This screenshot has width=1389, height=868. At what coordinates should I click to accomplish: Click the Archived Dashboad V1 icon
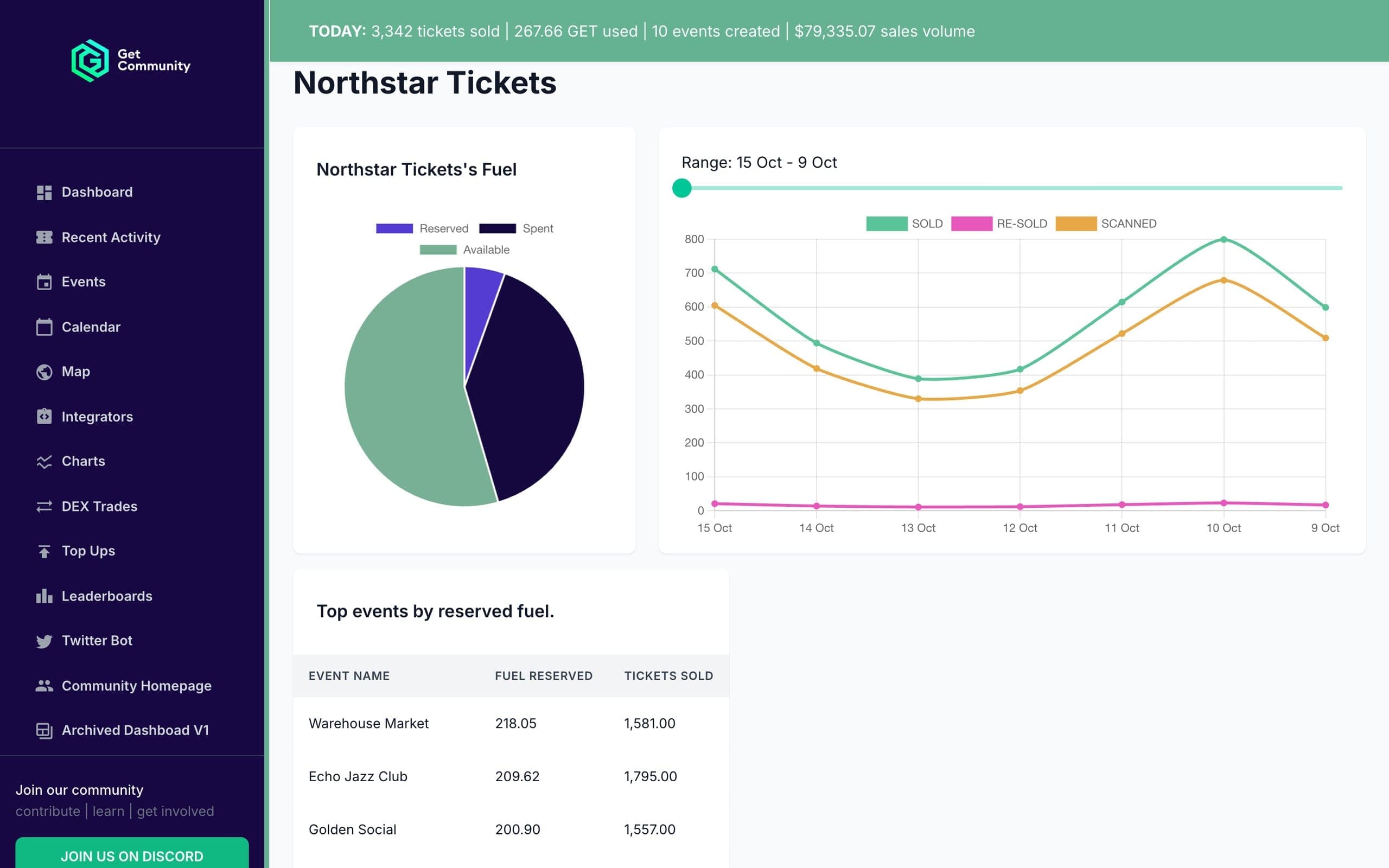44,730
